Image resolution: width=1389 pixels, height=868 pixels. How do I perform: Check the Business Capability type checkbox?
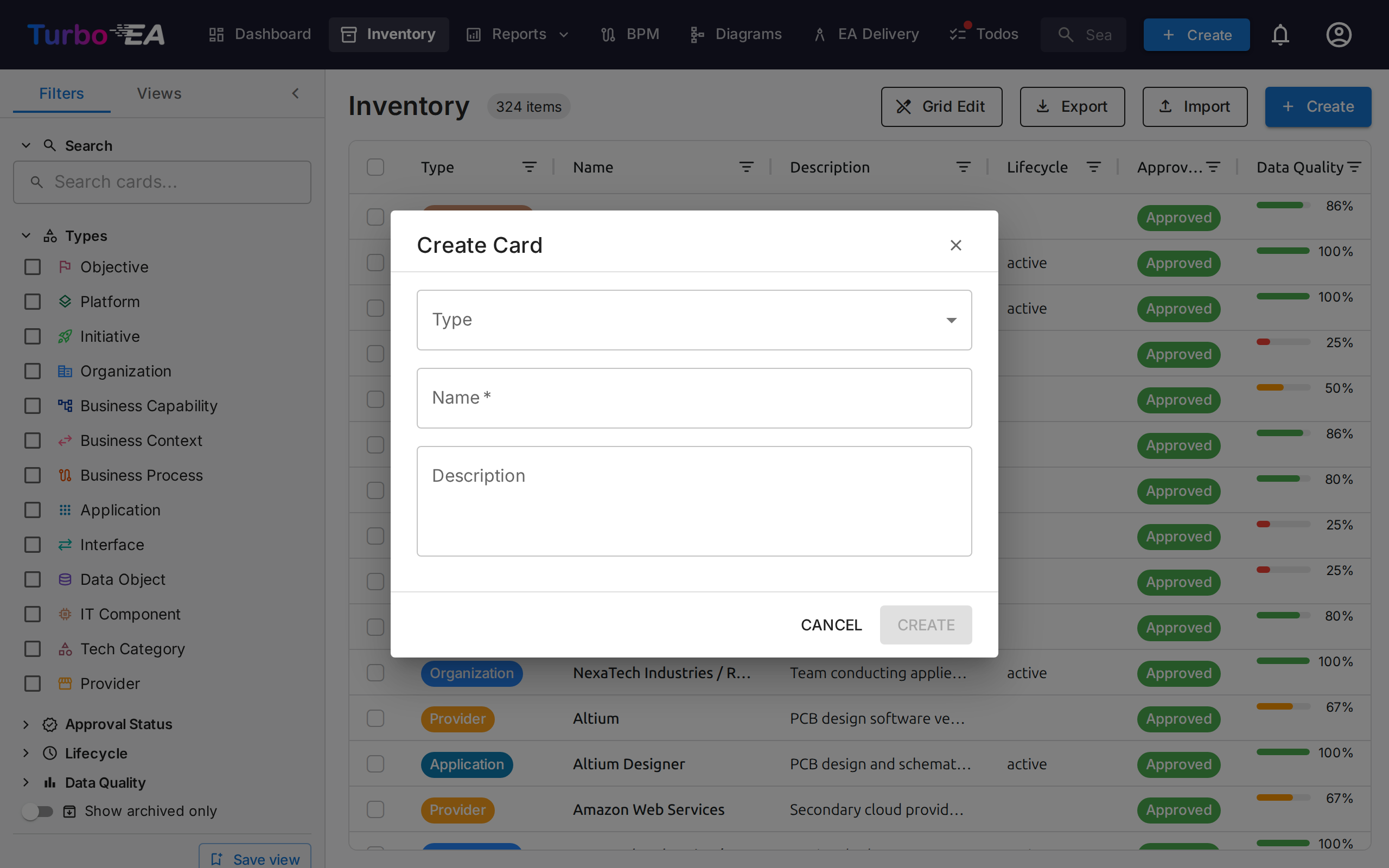click(x=33, y=406)
